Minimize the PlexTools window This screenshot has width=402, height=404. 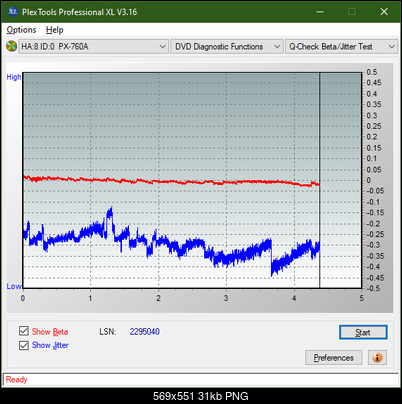(x=320, y=12)
